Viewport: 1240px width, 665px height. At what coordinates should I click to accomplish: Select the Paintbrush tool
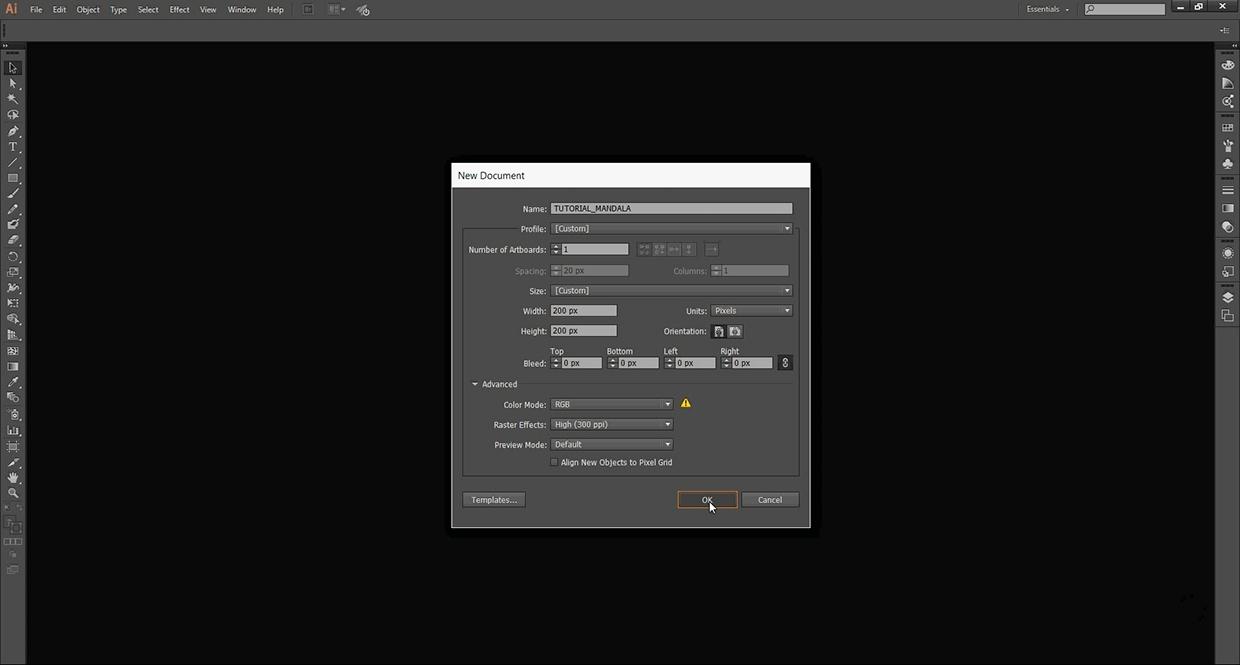(13, 194)
